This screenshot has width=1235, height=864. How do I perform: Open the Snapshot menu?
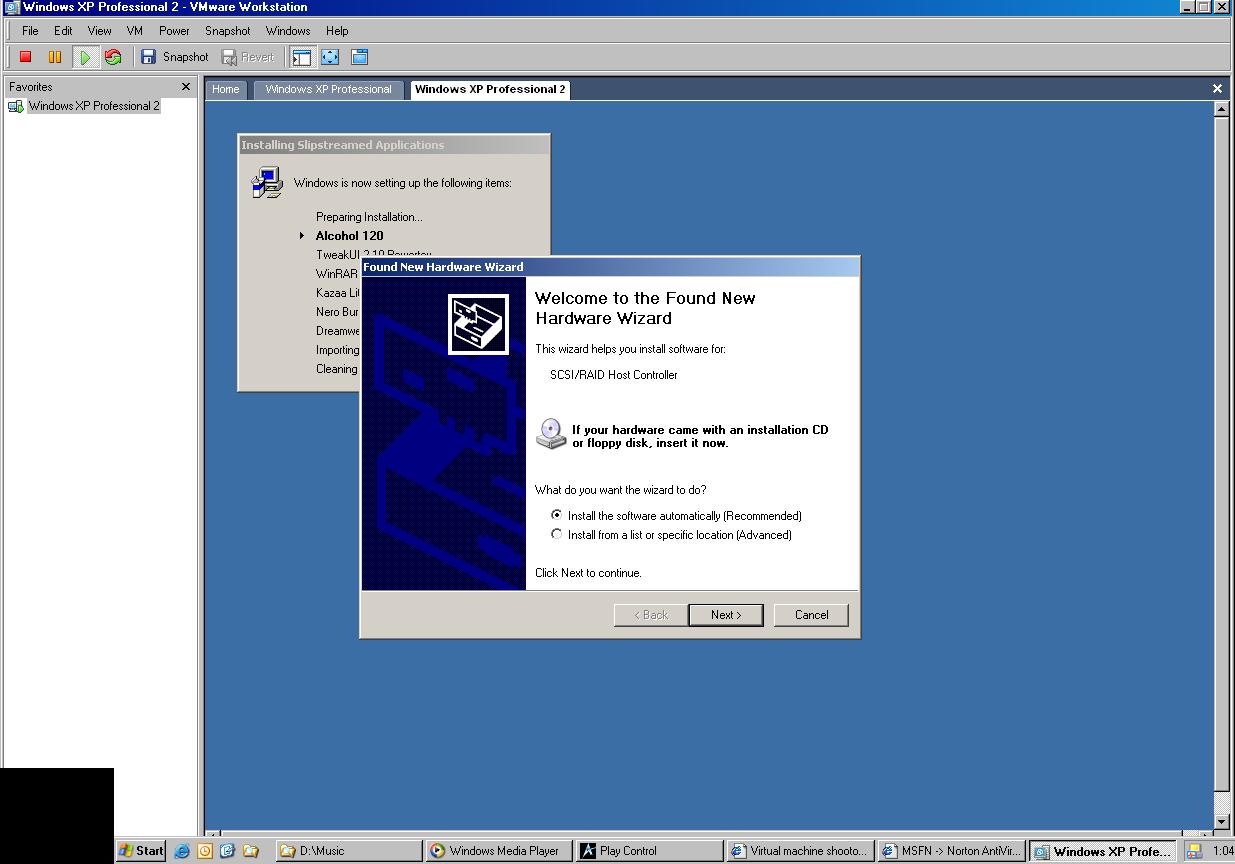[228, 31]
